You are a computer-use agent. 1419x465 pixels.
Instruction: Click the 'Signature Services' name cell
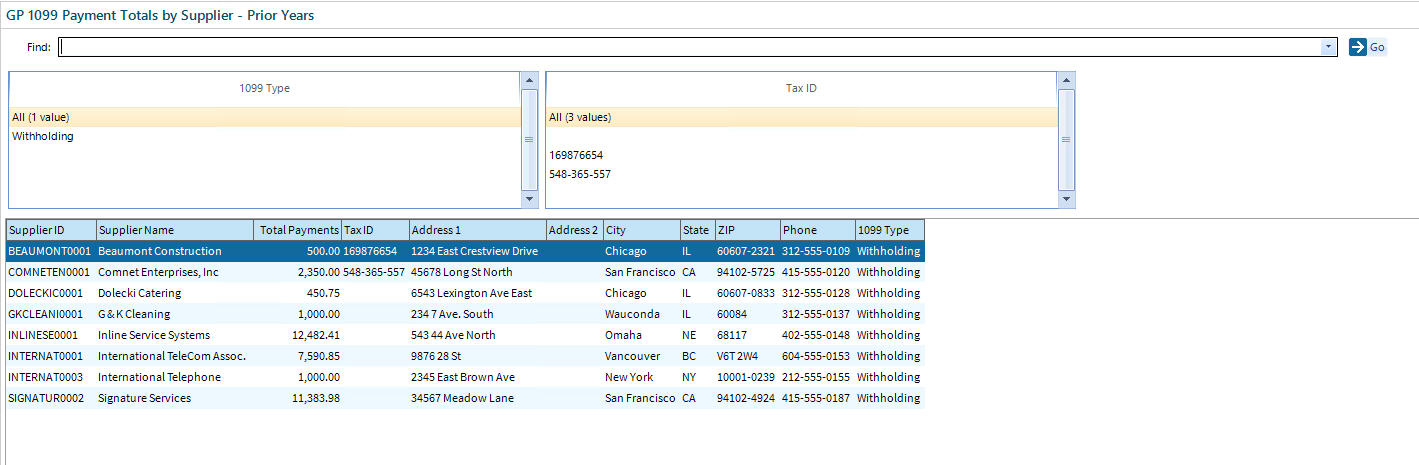click(x=175, y=398)
